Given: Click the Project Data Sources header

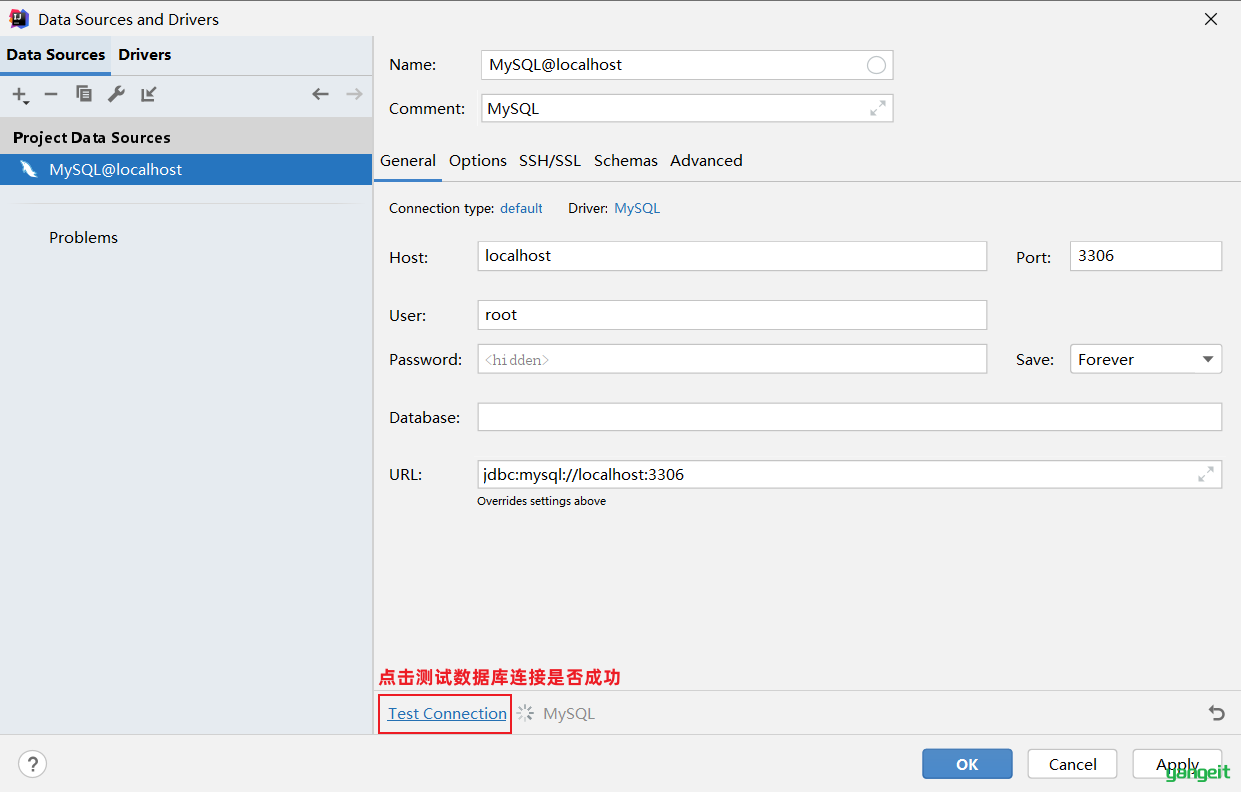Looking at the screenshot, I should (92, 138).
